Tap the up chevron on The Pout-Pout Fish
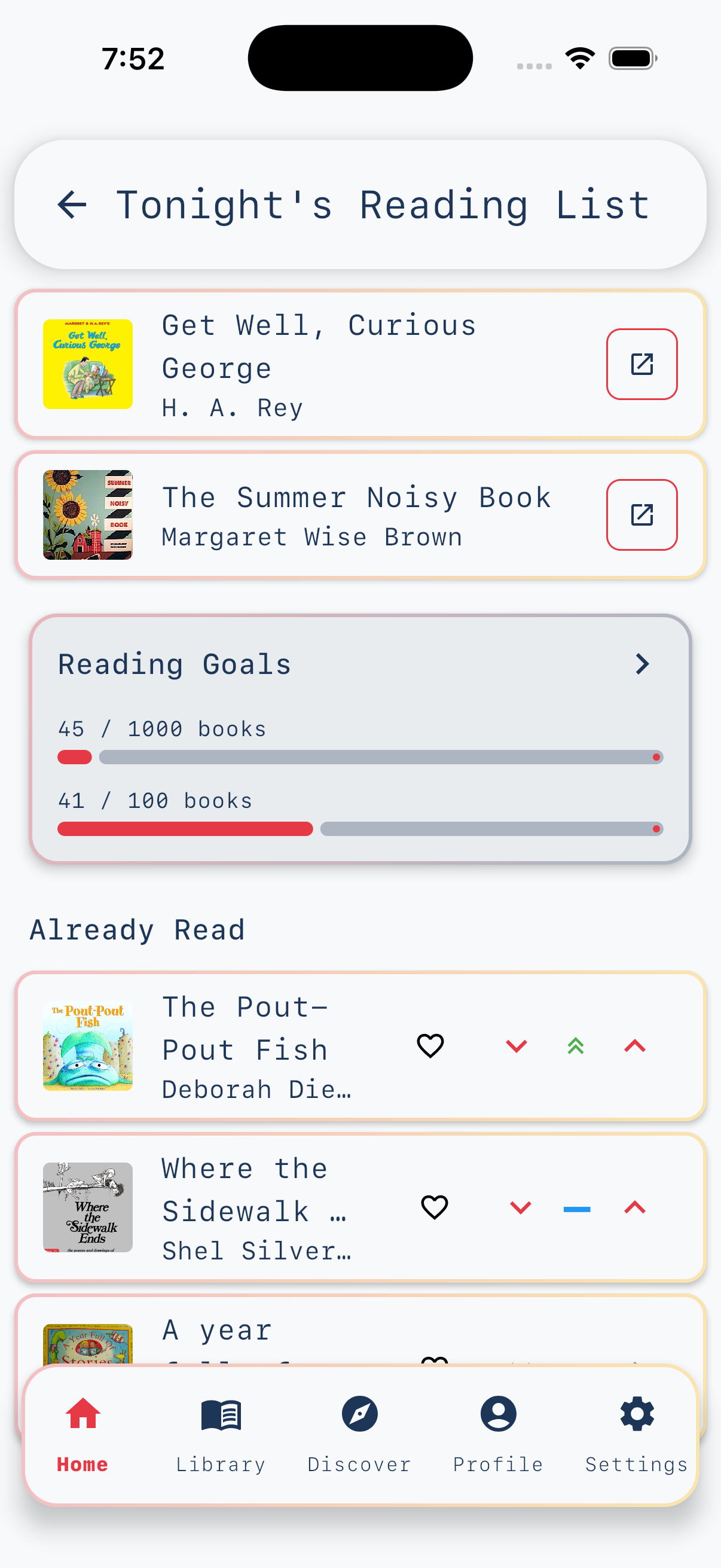The image size is (721, 1568). 634,1046
